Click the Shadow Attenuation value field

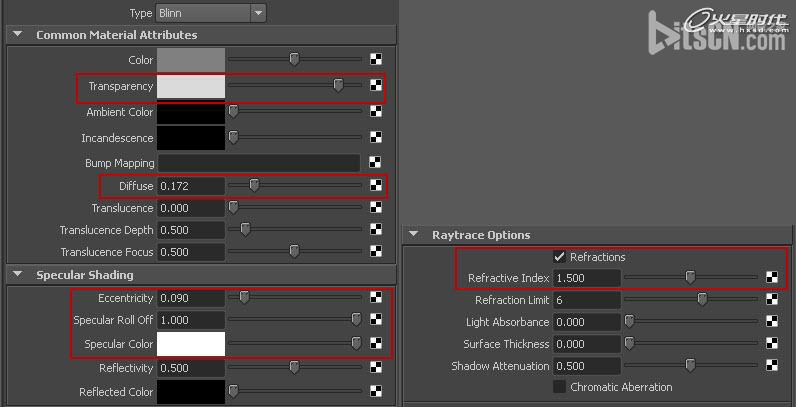coord(587,366)
